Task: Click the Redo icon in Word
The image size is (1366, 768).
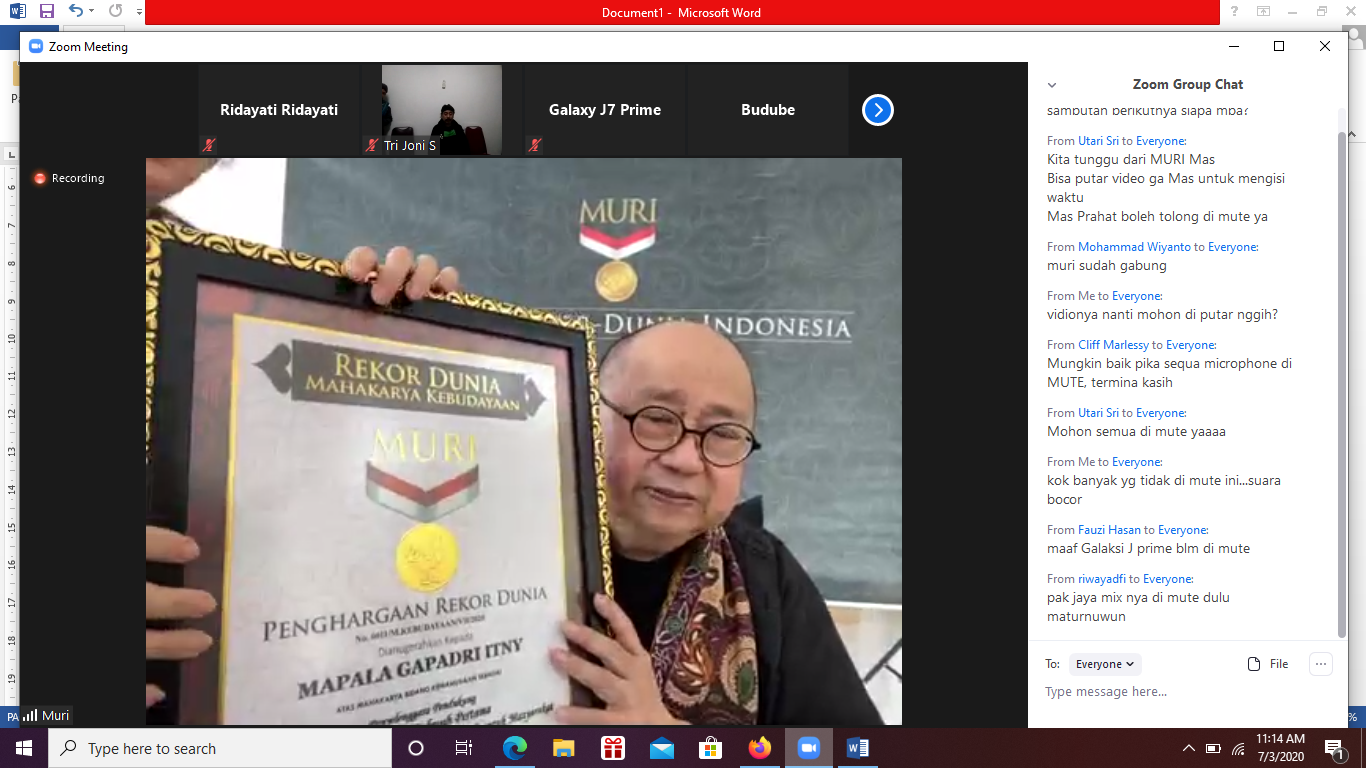Action: (115, 11)
